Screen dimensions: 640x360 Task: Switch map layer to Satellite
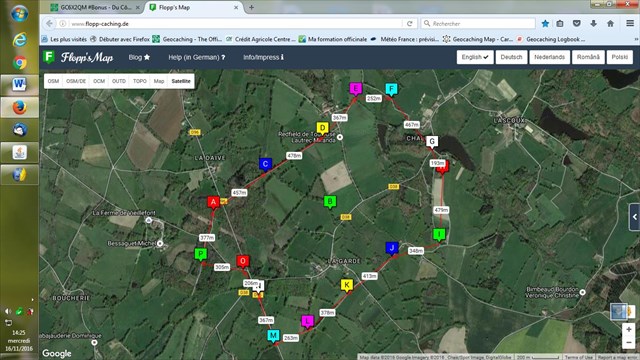click(x=181, y=81)
